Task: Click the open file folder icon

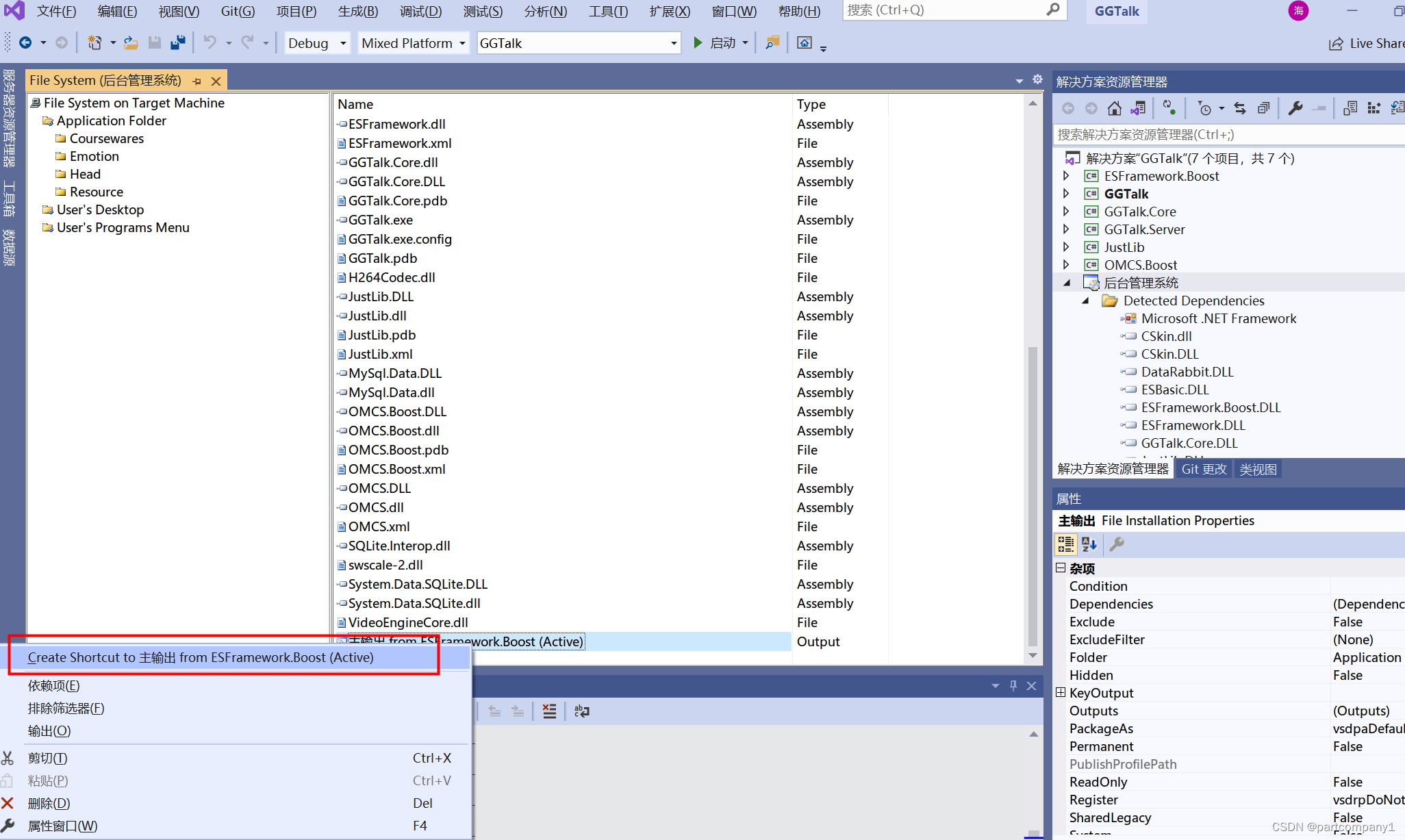Action: [131, 43]
